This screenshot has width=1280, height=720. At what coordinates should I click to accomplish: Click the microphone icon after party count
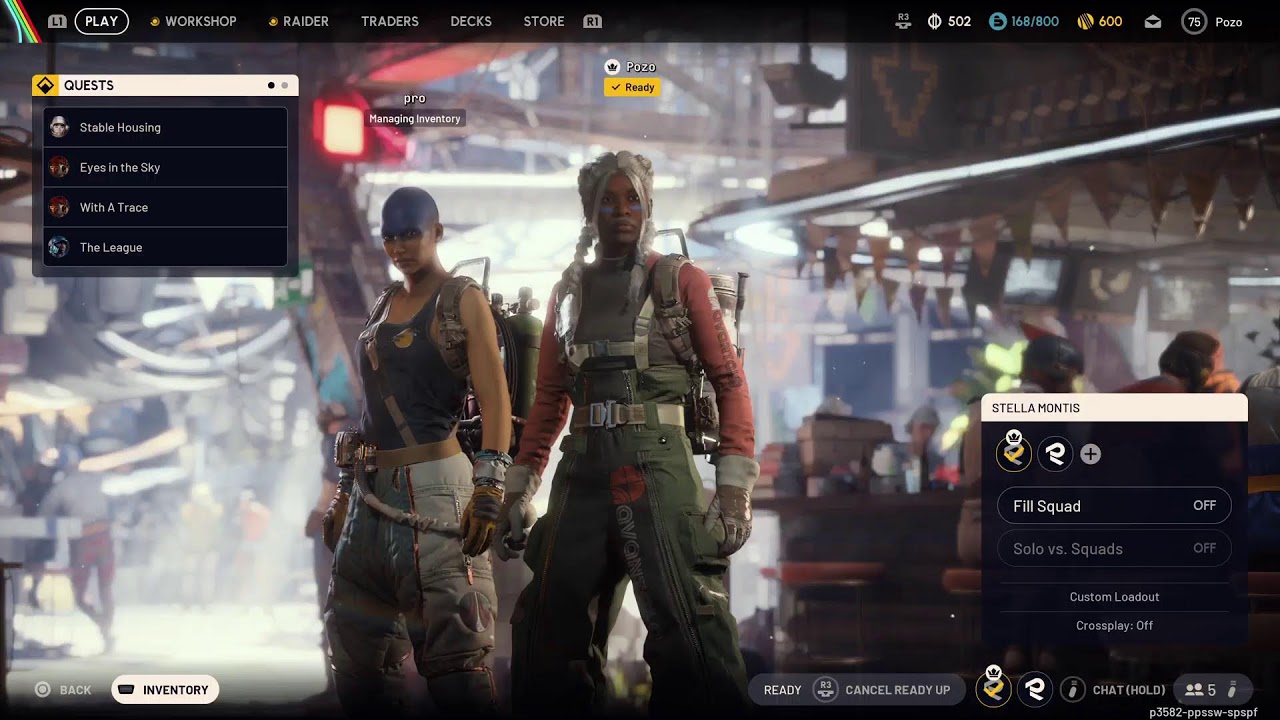1233,689
